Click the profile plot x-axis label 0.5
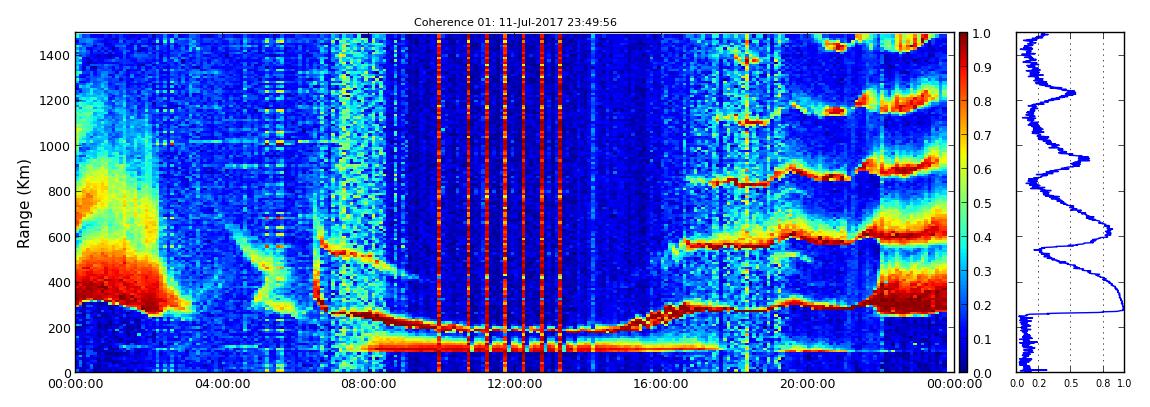The image size is (1150, 407). [x=1071, y=384]
